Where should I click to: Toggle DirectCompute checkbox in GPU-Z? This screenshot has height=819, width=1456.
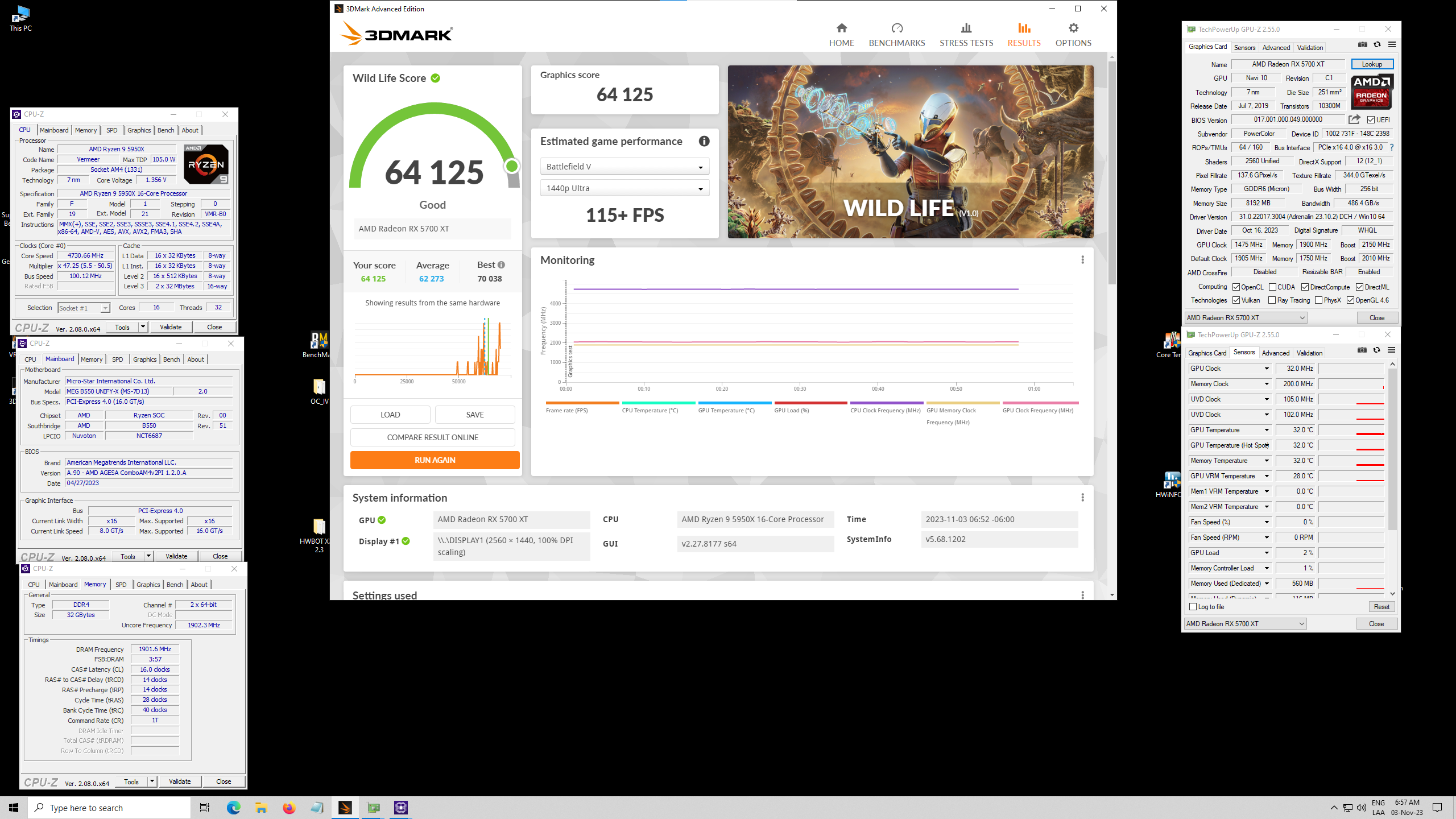(x=1305, y=287)
